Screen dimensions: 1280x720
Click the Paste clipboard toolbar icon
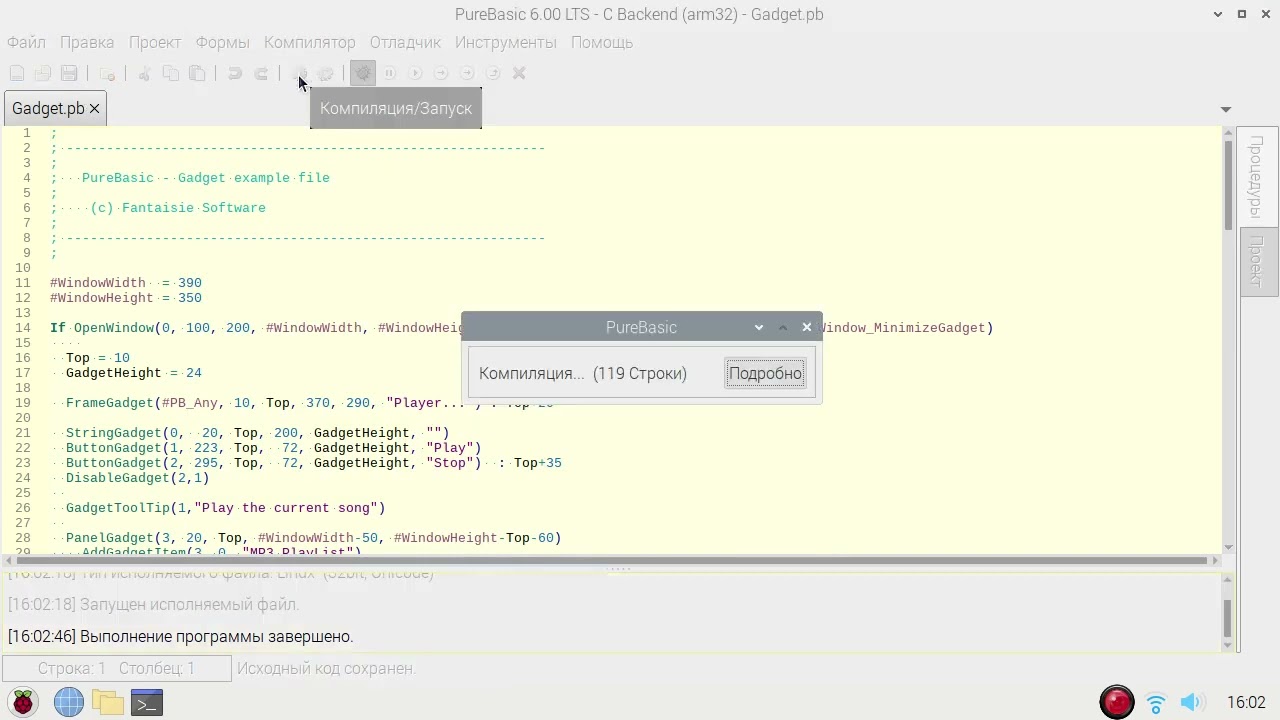point(197,73)
